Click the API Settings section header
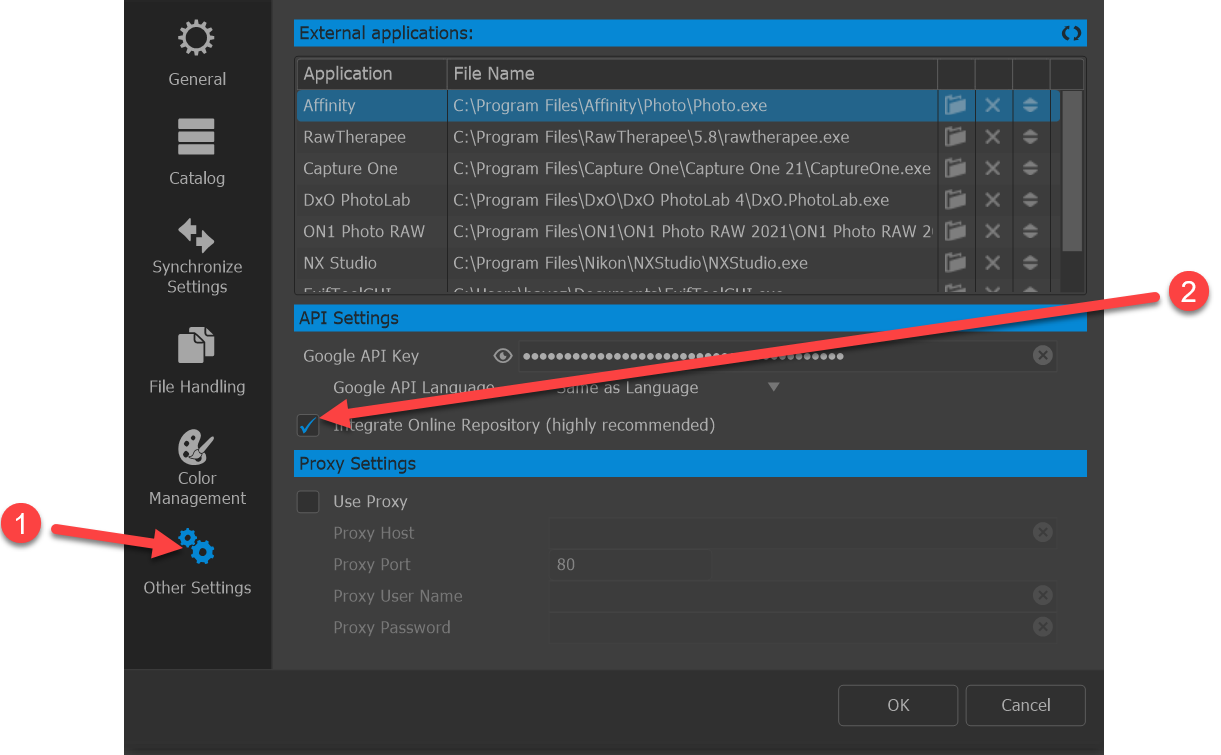The height and width of the screenshot is (755, 1221). coord(690,318)
